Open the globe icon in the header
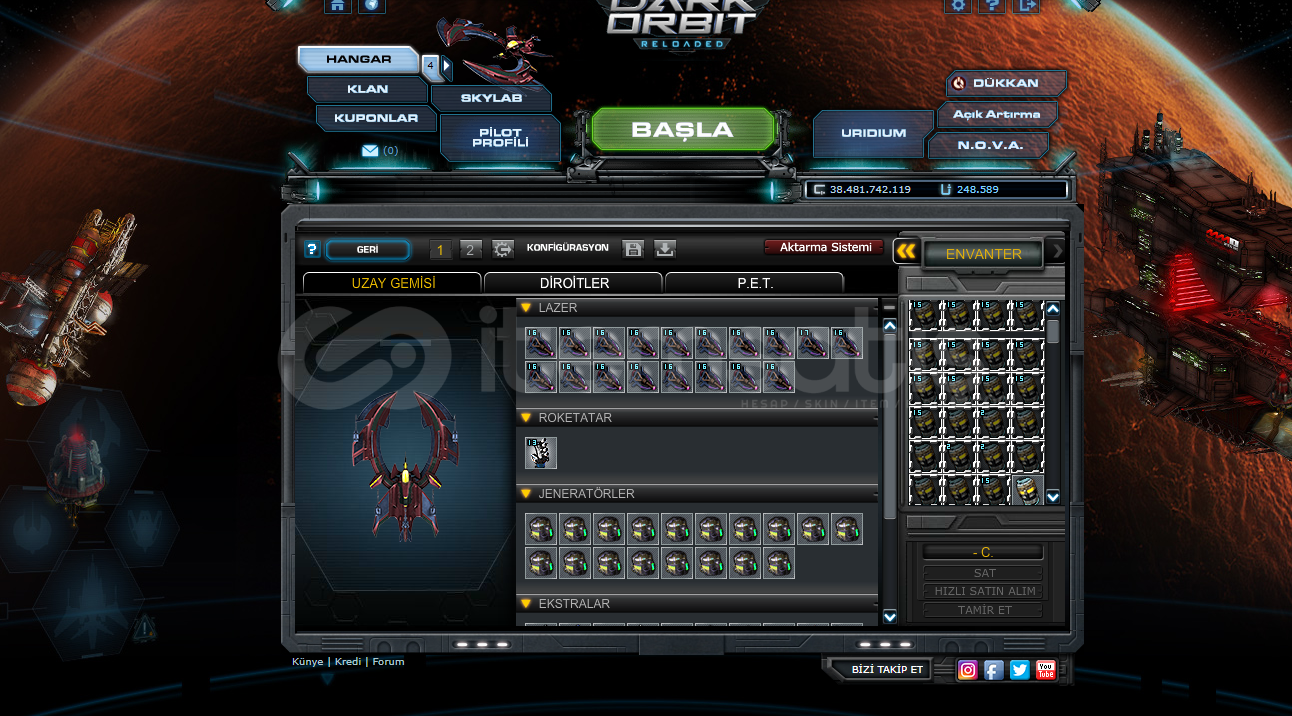The image size is (1292, 716). pos(372,5)
